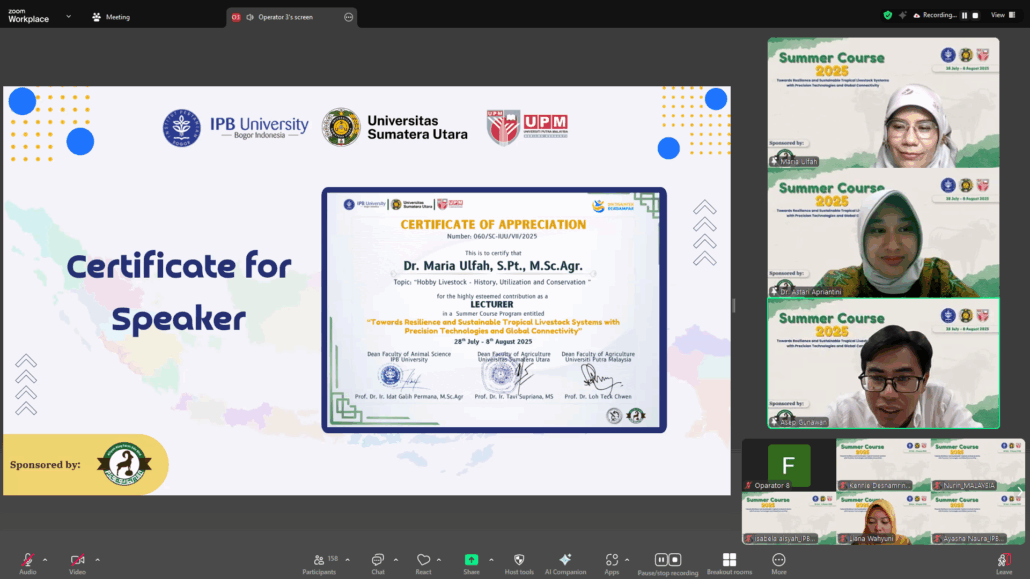Click the Leave meeting button
This screenshot has height=579, width=1030.
1004,561
